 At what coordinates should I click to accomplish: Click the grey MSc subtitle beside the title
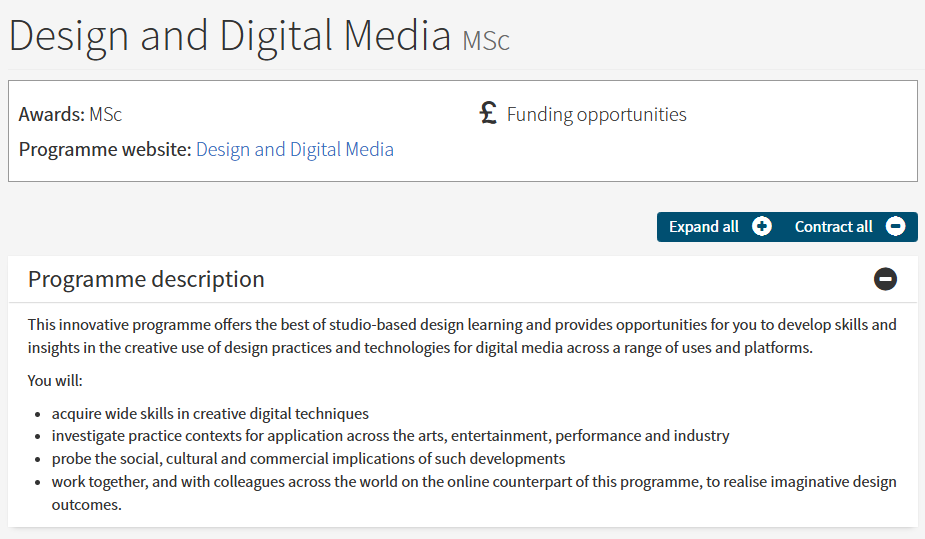486,41
